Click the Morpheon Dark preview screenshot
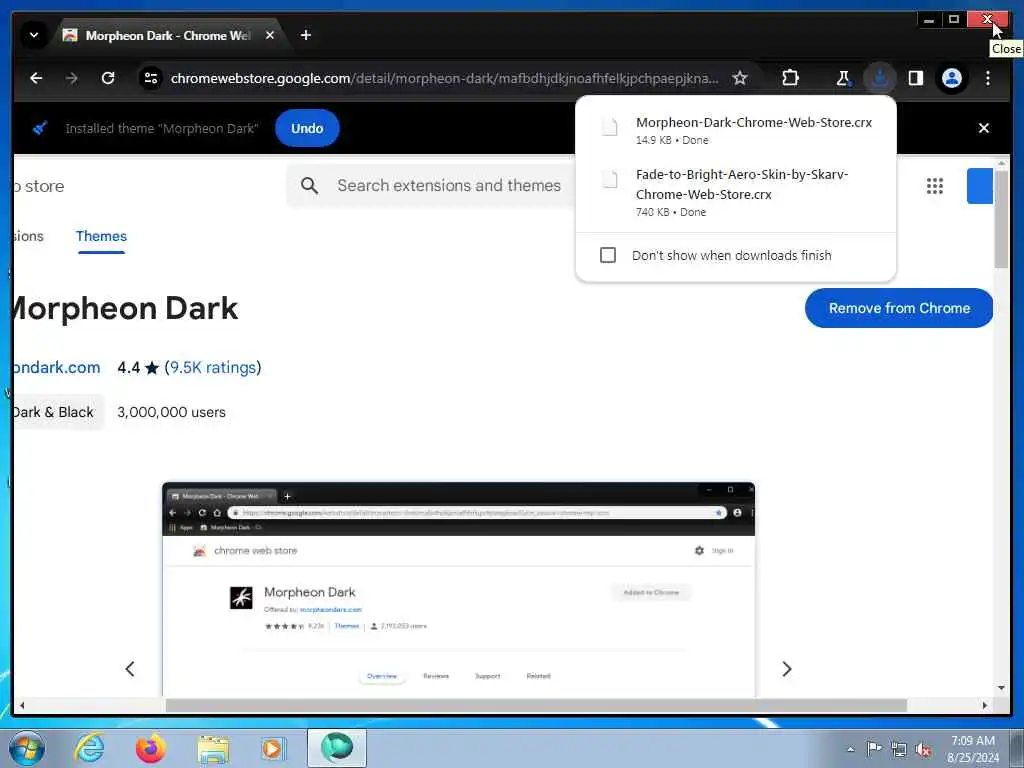 tap(458, 589)
